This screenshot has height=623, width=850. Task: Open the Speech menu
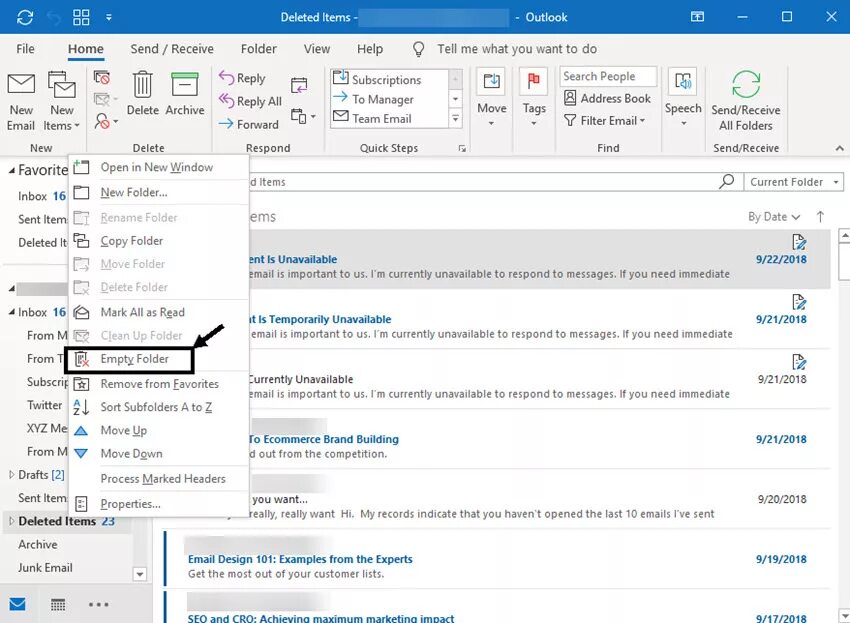tap(683, 98)
